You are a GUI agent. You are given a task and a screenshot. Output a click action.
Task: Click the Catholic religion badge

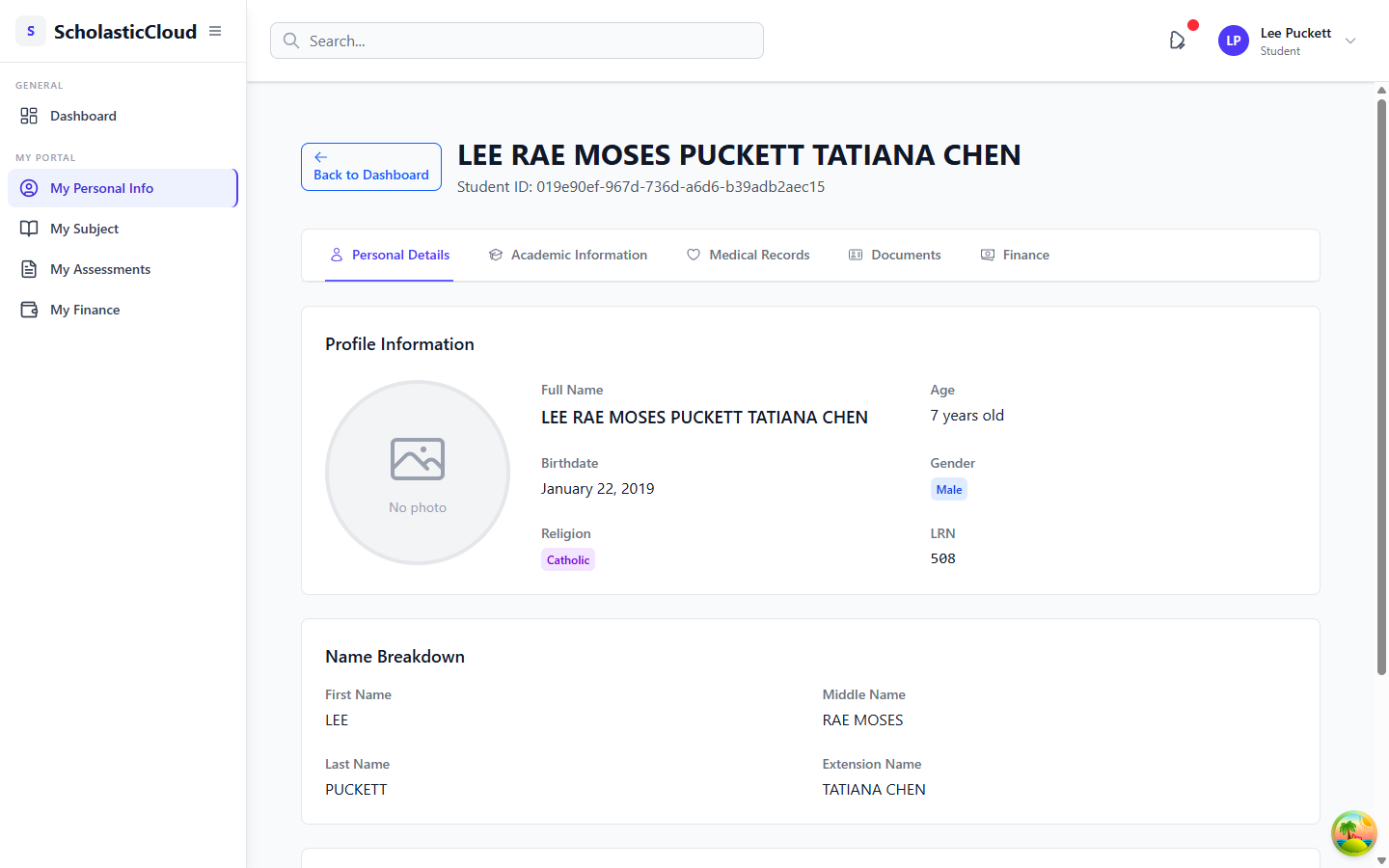[568, 559]
